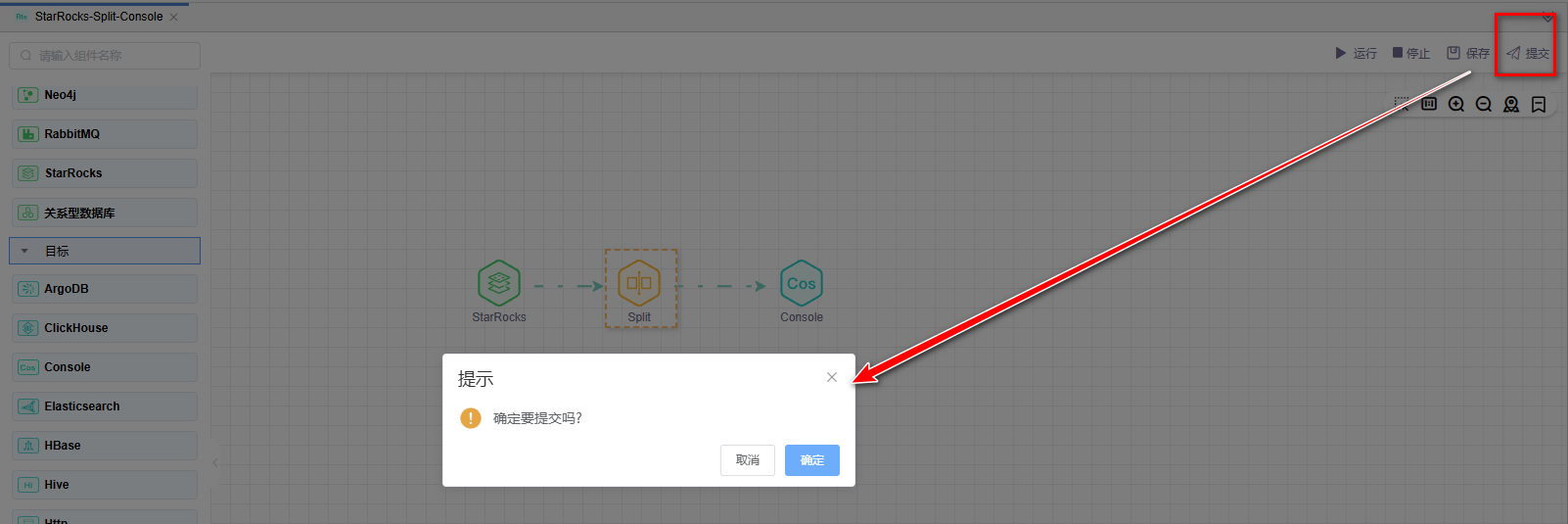
Task: Activate the marquee selection tool
Action: click(1402, 104)
